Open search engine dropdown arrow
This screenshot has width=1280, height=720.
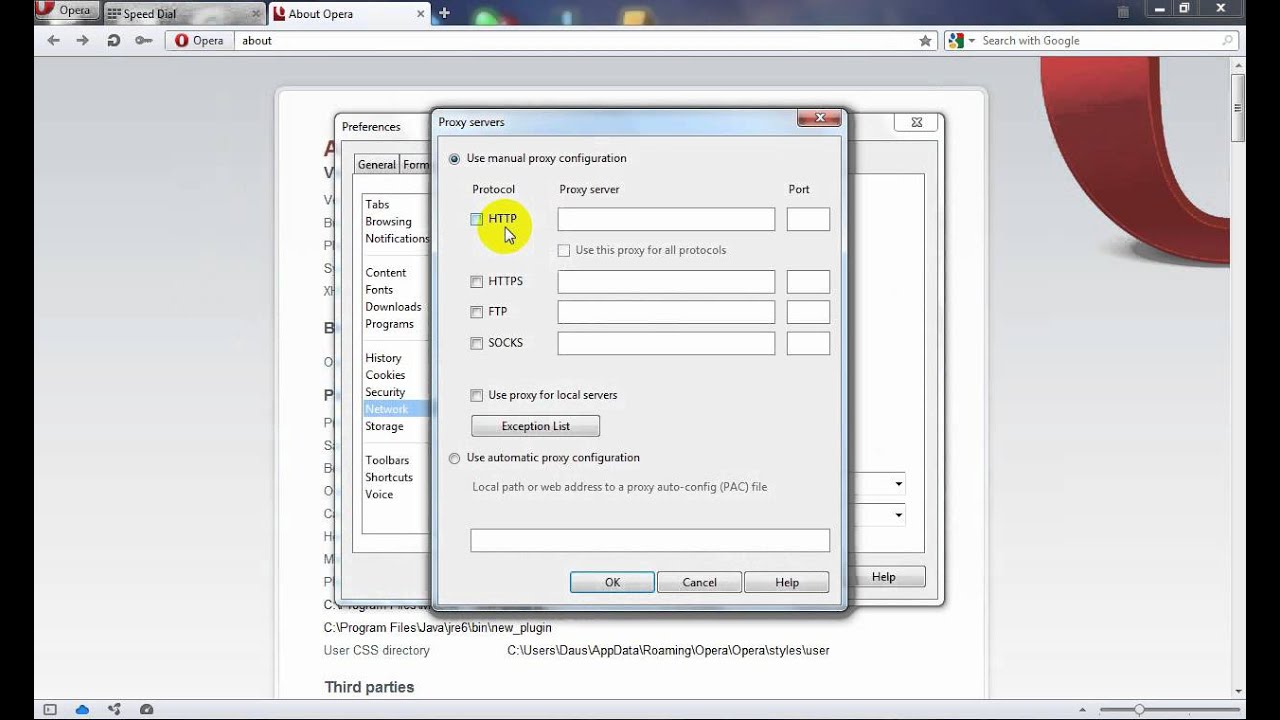point(972,41)
